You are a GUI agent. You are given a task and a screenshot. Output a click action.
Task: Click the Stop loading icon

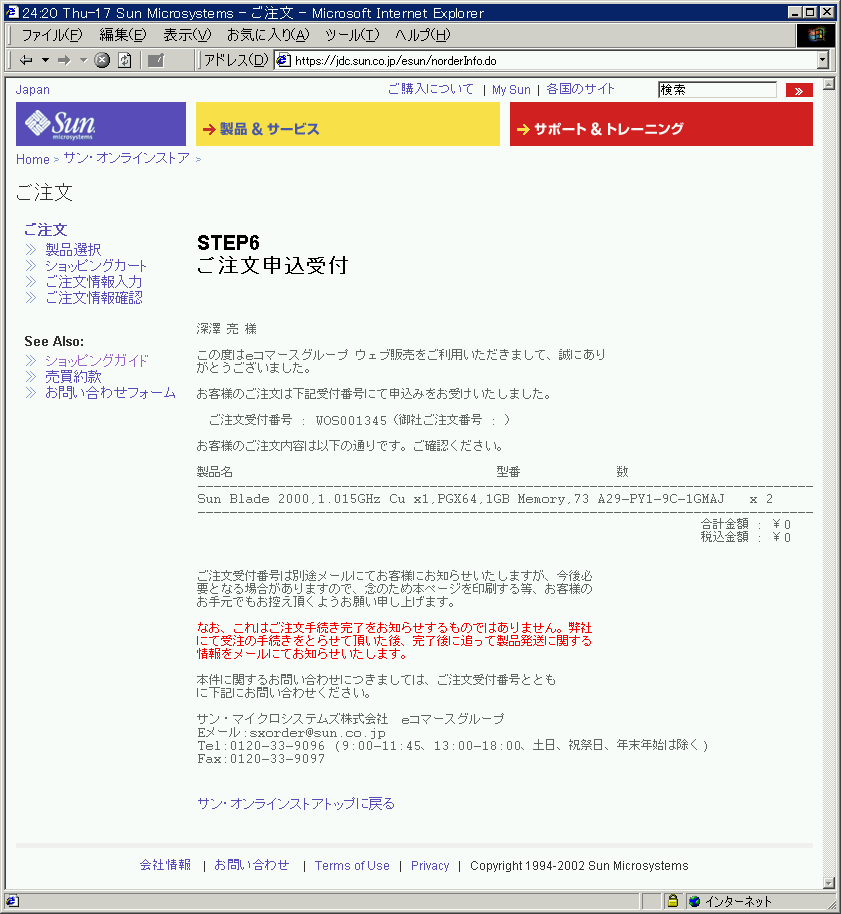click(102, 60)
